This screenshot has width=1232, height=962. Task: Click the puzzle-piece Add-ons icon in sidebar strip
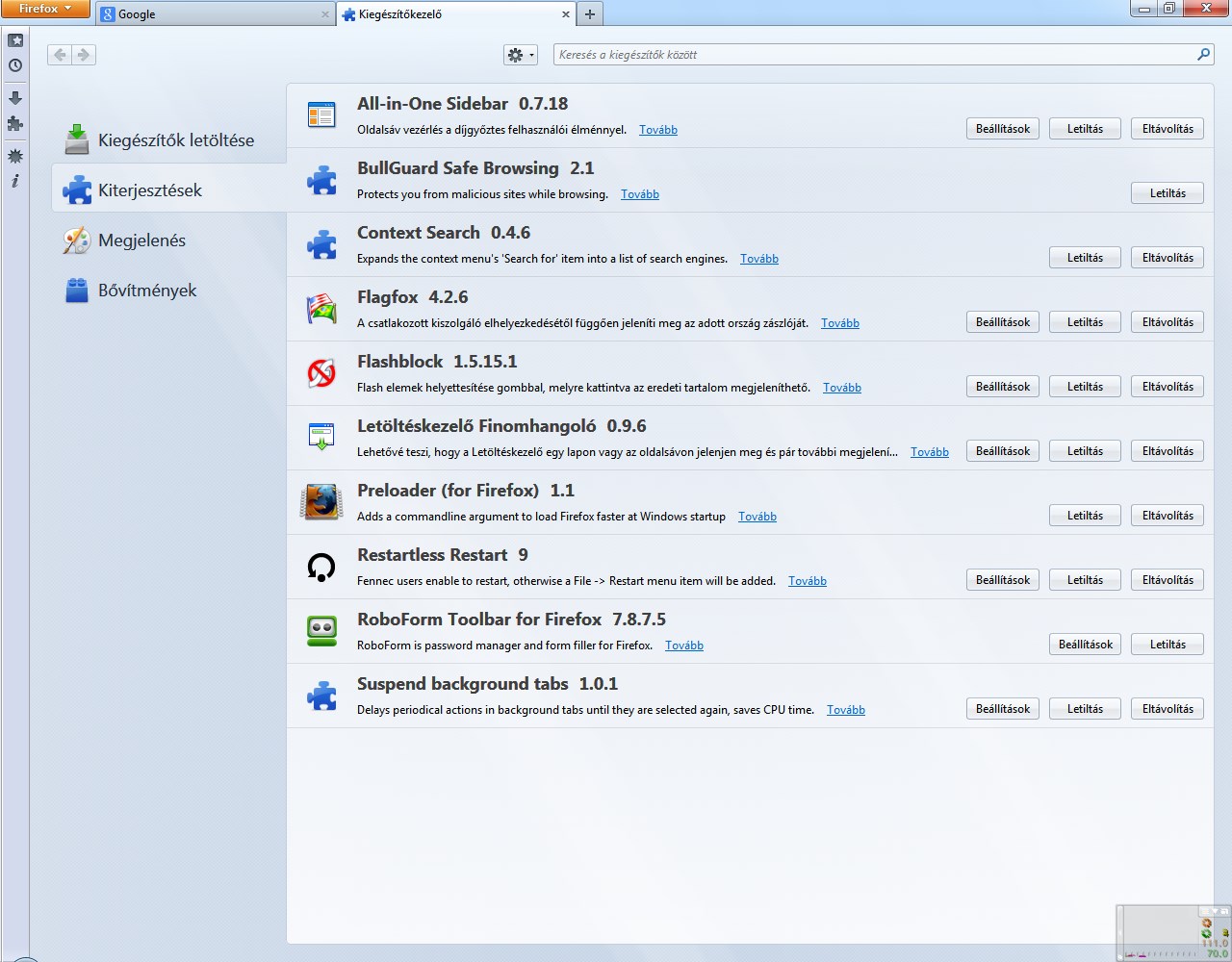point(15,123)
